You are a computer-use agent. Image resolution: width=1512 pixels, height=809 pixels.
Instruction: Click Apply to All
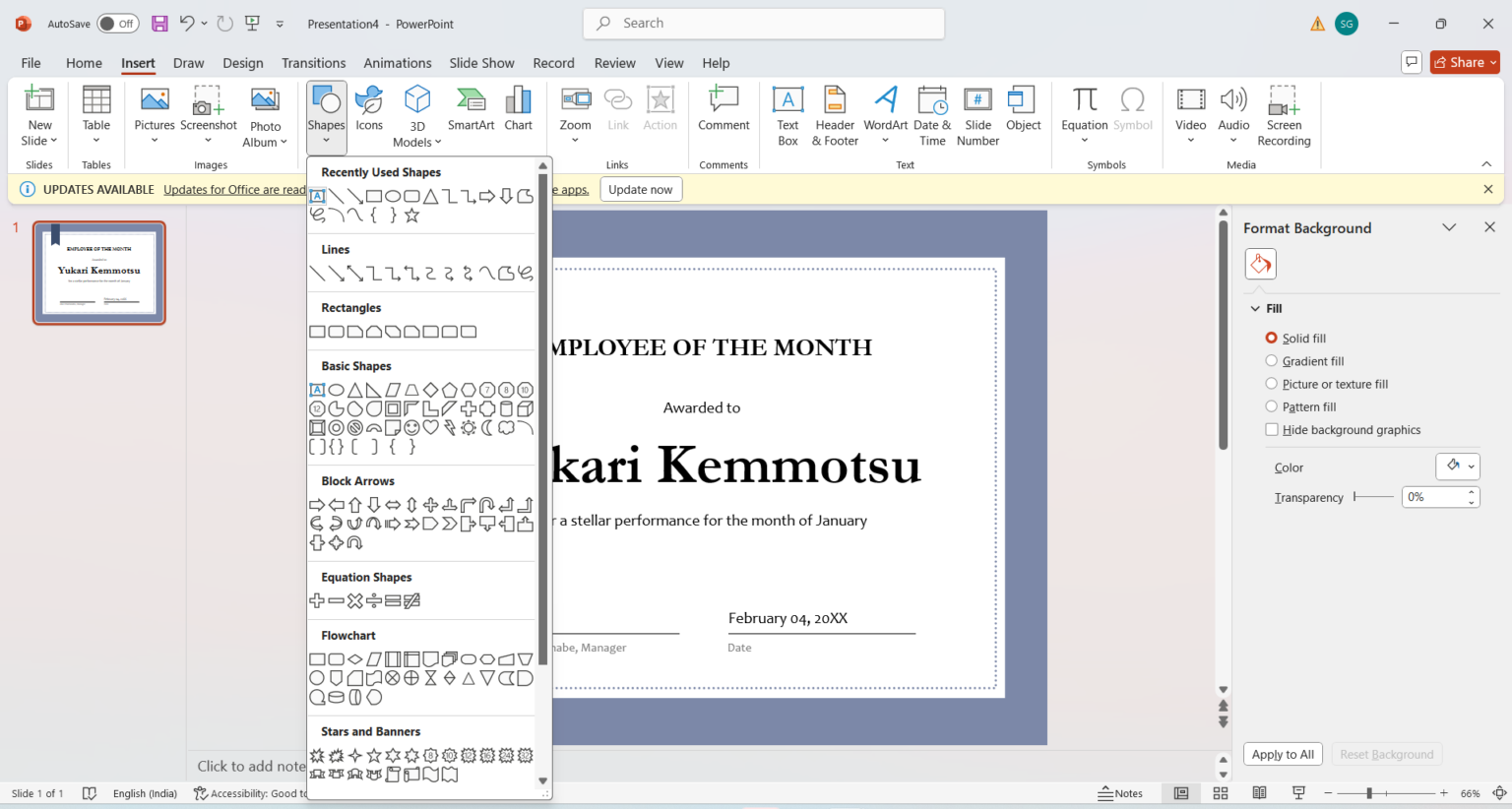(1283, 754)
